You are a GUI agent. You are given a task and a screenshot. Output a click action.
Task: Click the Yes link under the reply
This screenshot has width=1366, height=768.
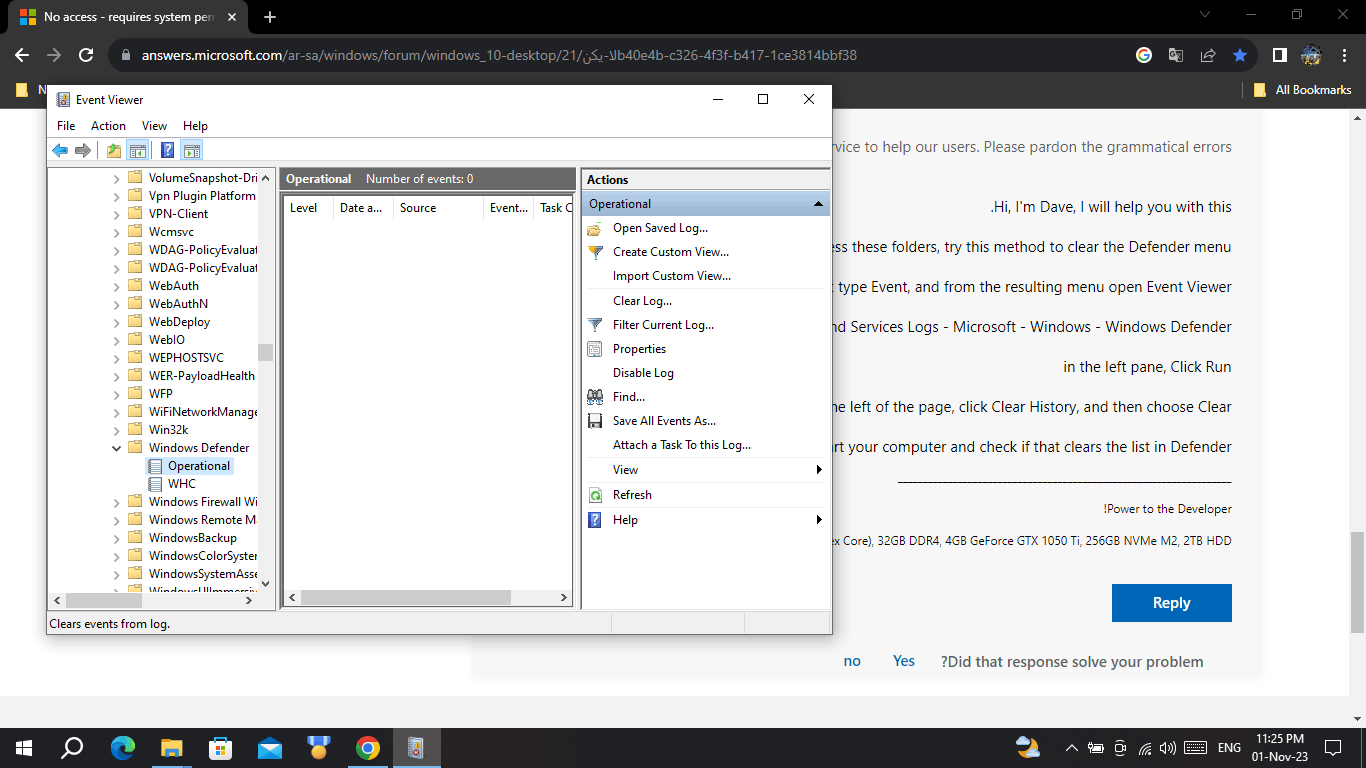pos(904,661)
